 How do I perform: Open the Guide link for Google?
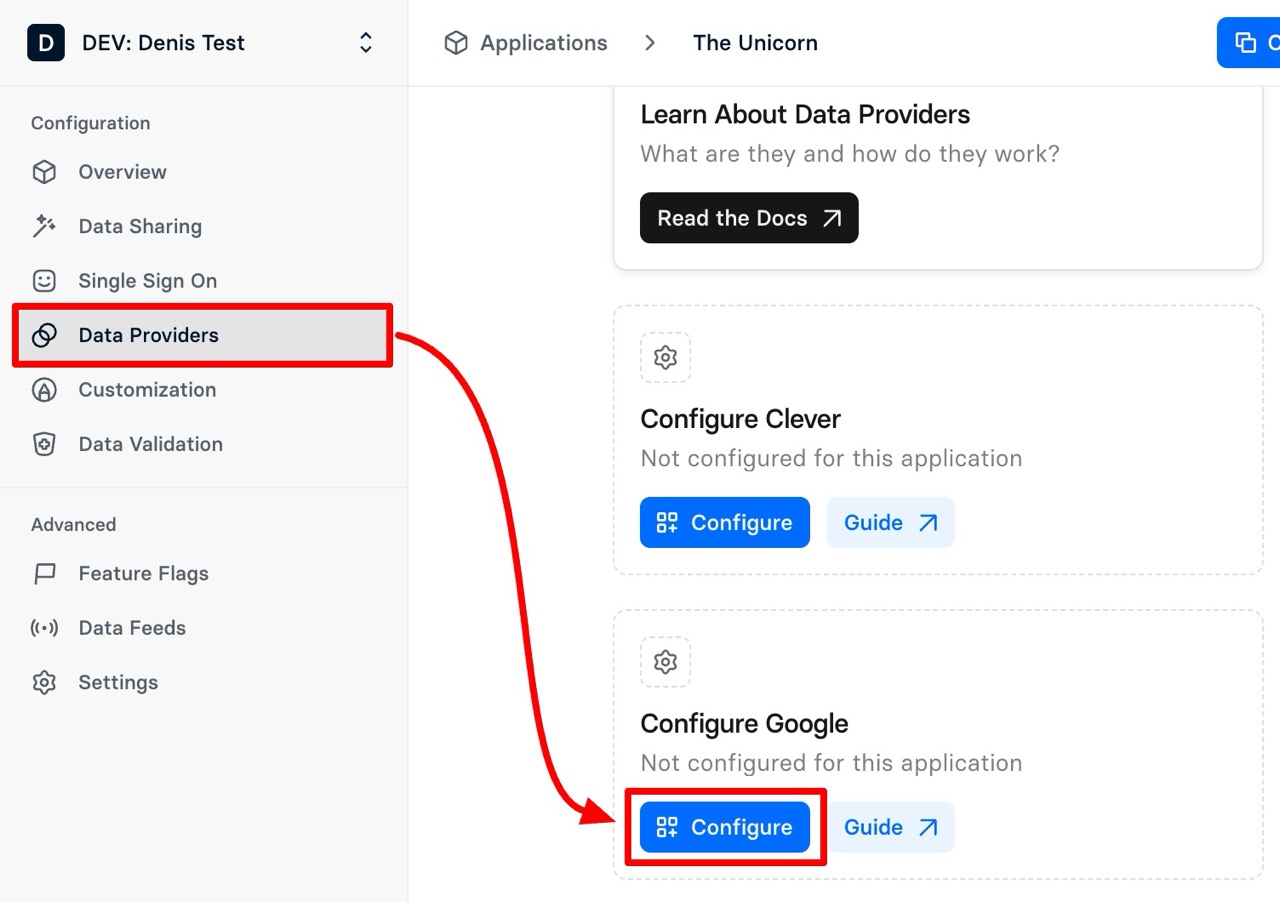[890, 827]
